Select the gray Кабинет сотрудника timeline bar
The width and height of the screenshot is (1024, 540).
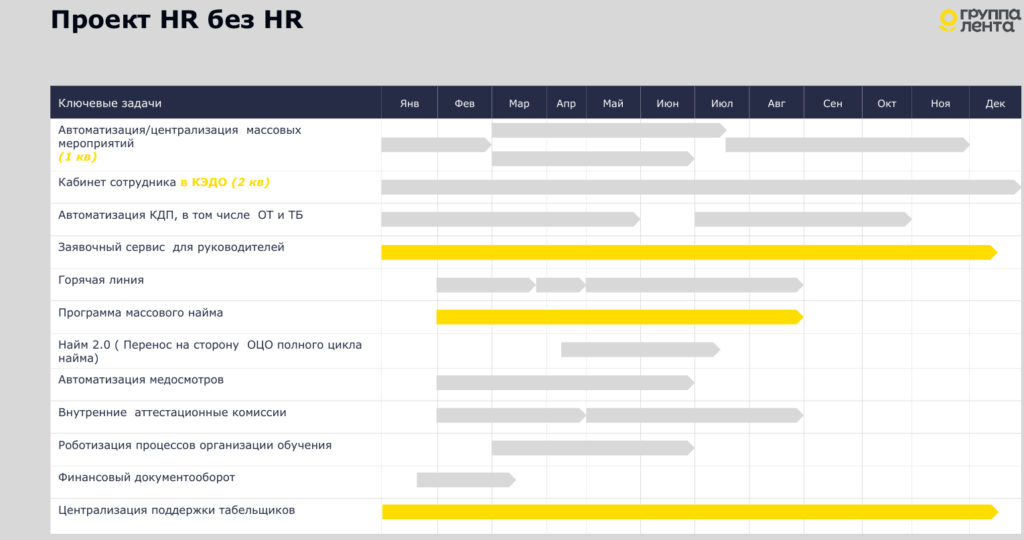(x=700, y=187)
